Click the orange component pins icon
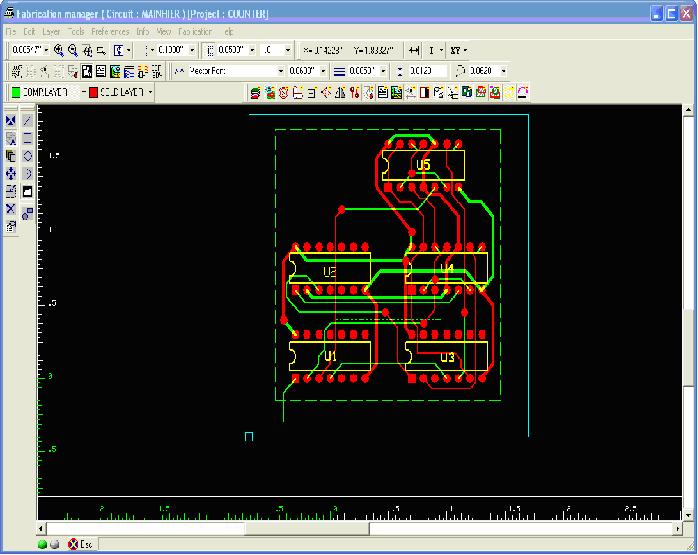The height and width of the screenshot is (555, 698). [x=143, y=71]
